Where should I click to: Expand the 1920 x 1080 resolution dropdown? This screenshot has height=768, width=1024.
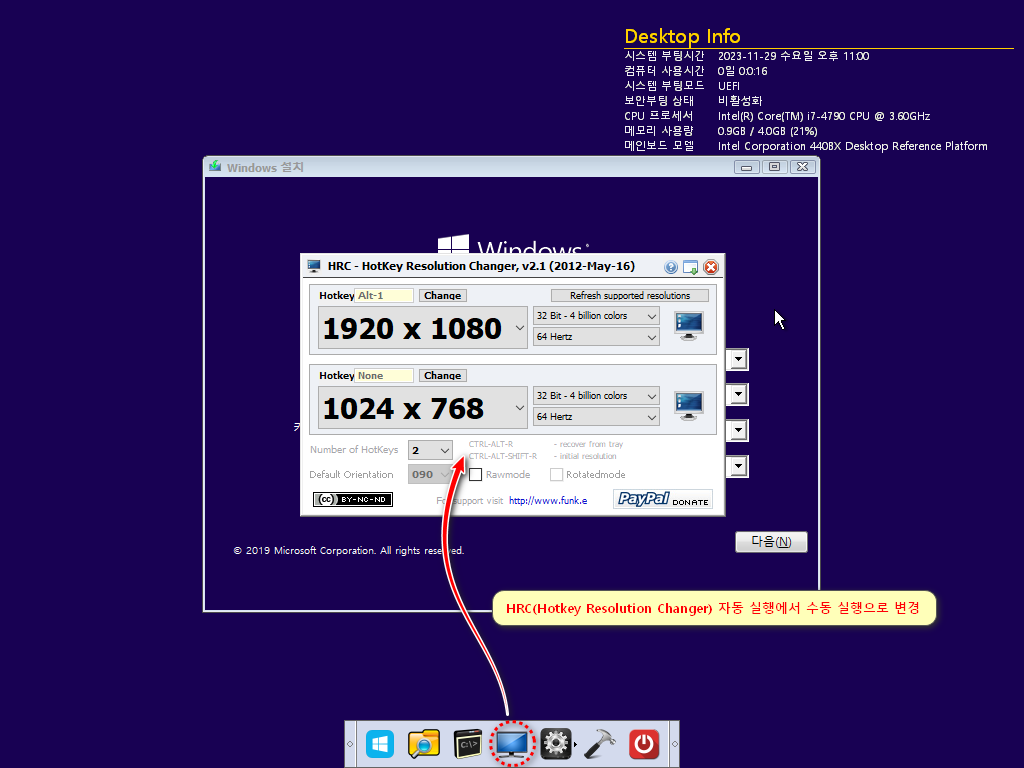520,328
